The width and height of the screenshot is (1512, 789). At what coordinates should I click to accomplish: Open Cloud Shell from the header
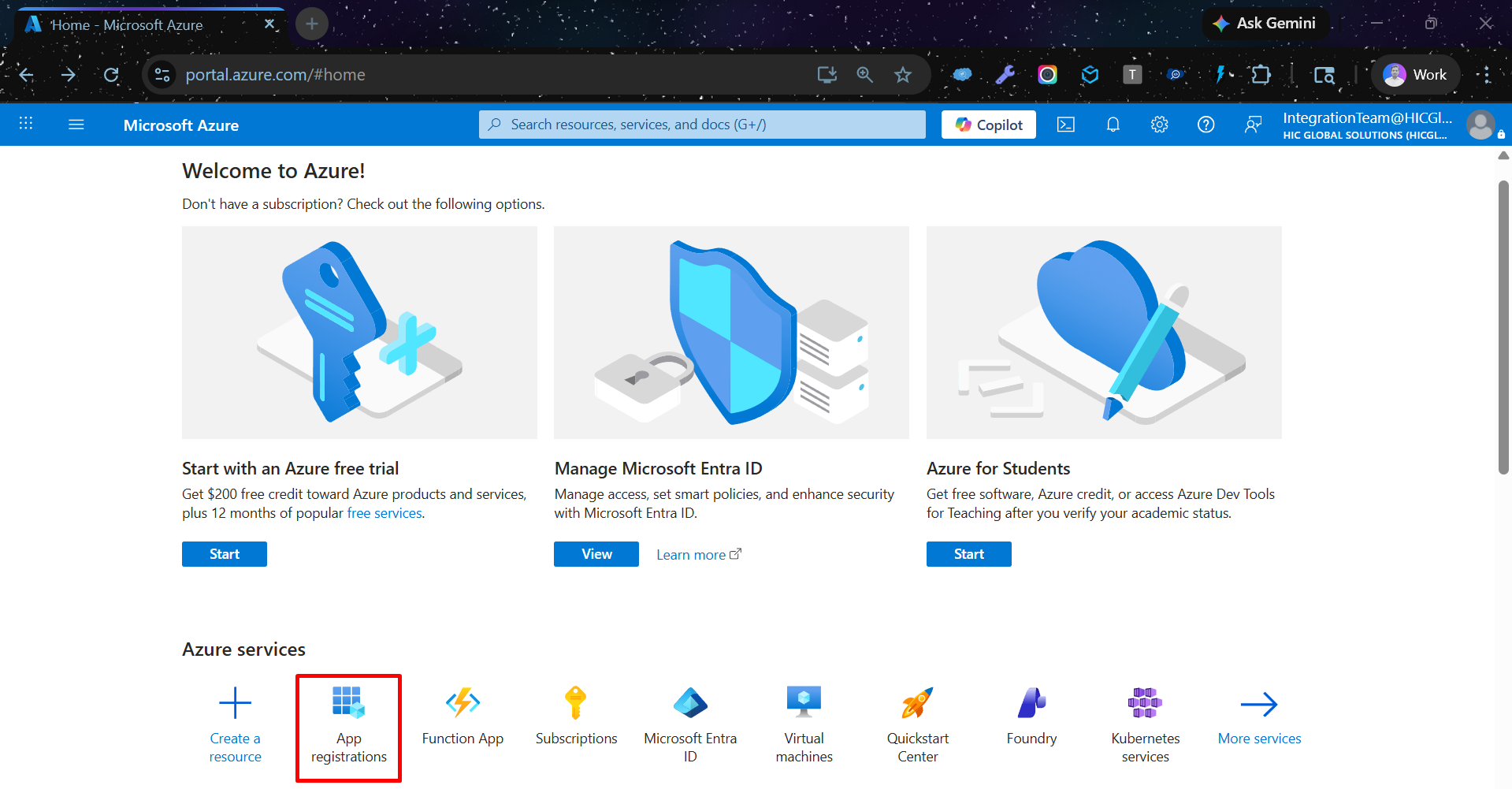pyautogui.click(x=1066, y=125)
